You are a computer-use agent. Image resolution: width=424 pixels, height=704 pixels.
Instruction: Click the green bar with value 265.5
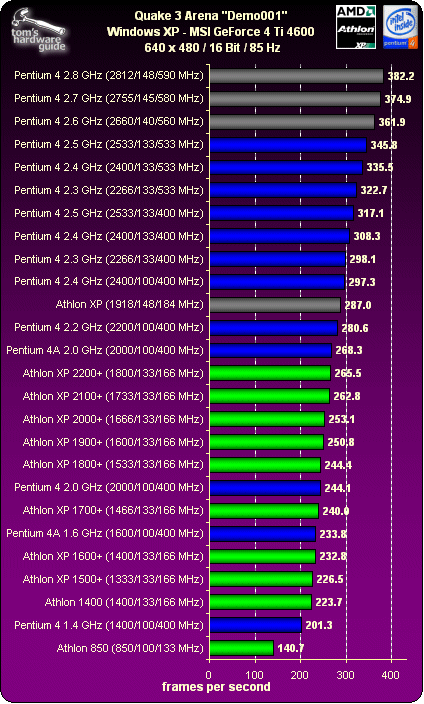pyautogui.click(x=270, y=373)
